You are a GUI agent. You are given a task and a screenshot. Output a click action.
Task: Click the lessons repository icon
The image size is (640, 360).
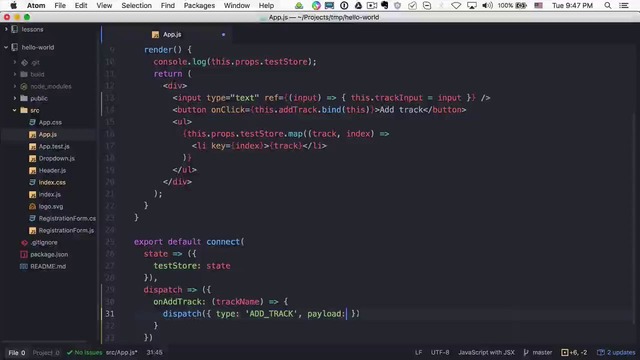pos(15,29)
